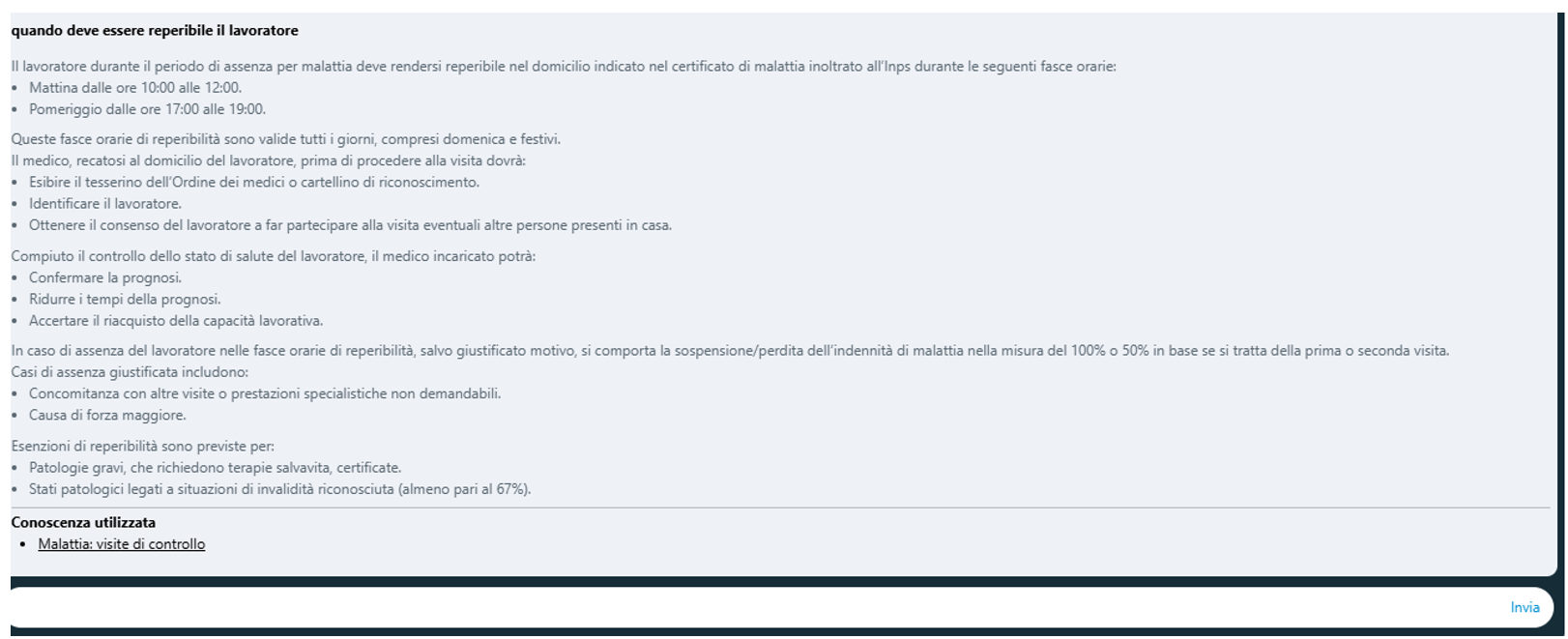1568x639 pixels.
Task: Click the Ridurre i tempi della prognosi bullet
Action: 125,300
